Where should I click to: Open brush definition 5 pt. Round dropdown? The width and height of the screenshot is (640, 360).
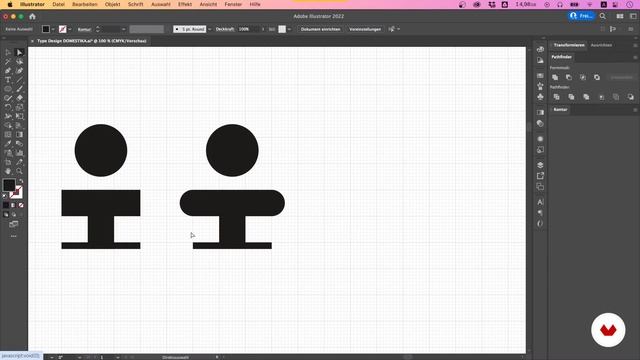209,29
